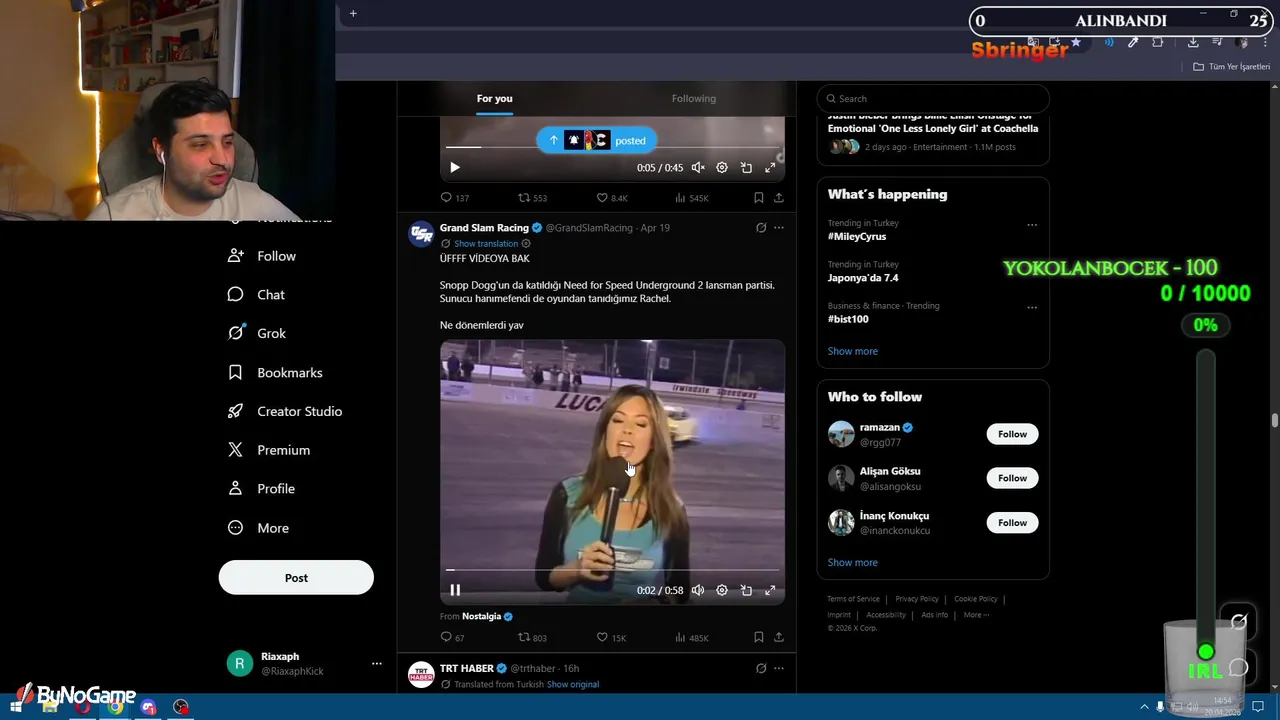The width and height of the screenshot is (1280, 720).
Task: Toggle picture-in-picture on top video
Action: (x=746, y=168)
